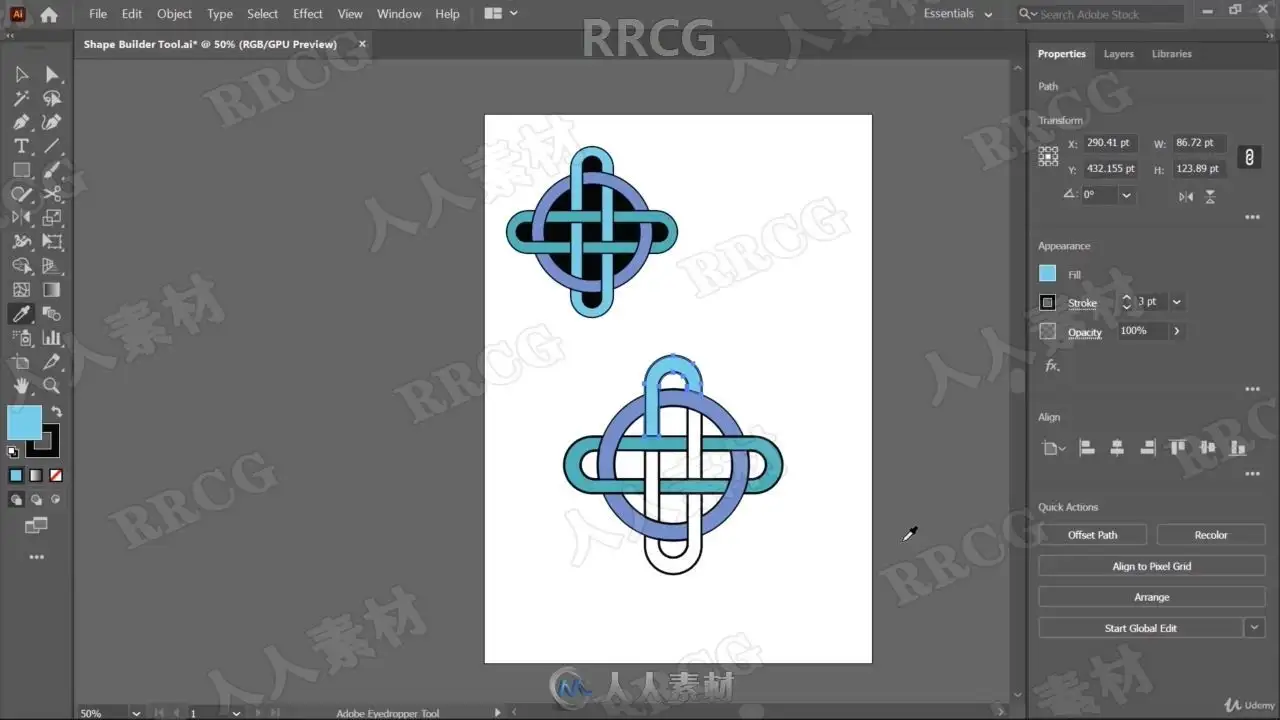The image size is (1280, 720).
Task: Open the Effect menu
Action: pyautogui.click(x=308, y=14)
